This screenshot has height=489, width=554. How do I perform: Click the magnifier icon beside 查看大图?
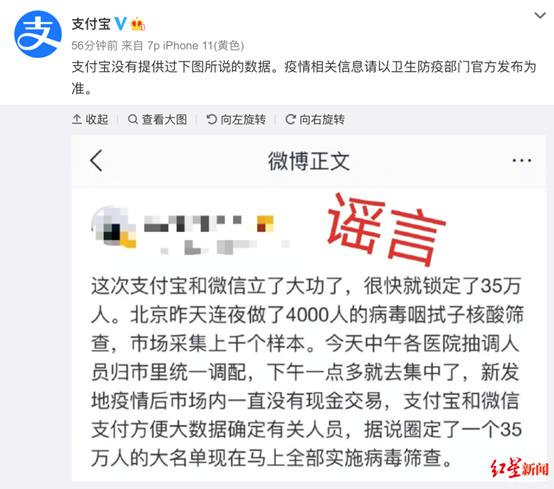pyautogui.click(x=133, y=119)
